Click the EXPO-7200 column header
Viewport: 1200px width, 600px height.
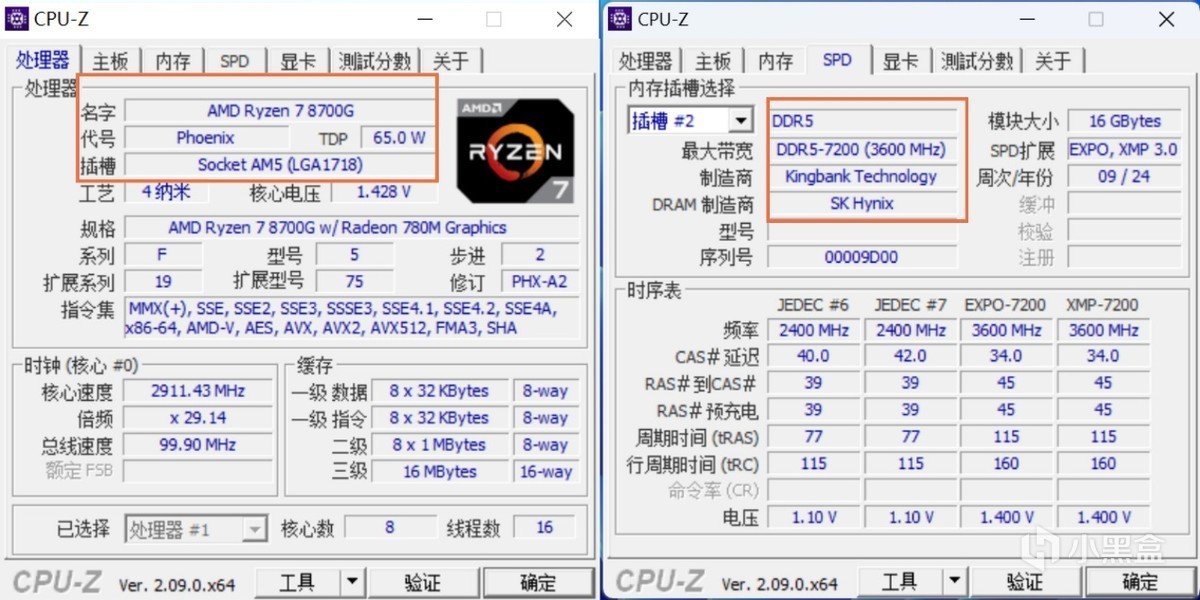[x=1005, y=305]
